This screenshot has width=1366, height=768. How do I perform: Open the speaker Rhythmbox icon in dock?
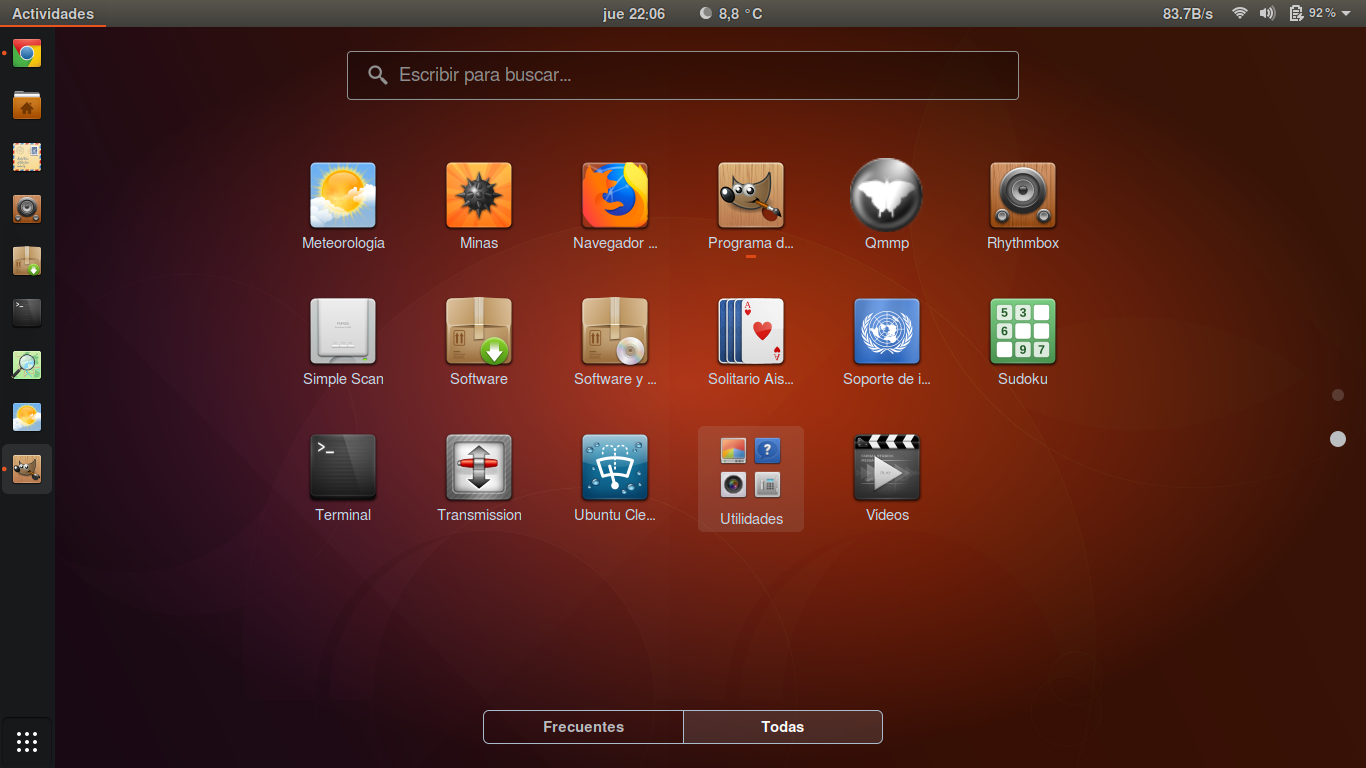[27, 209]
